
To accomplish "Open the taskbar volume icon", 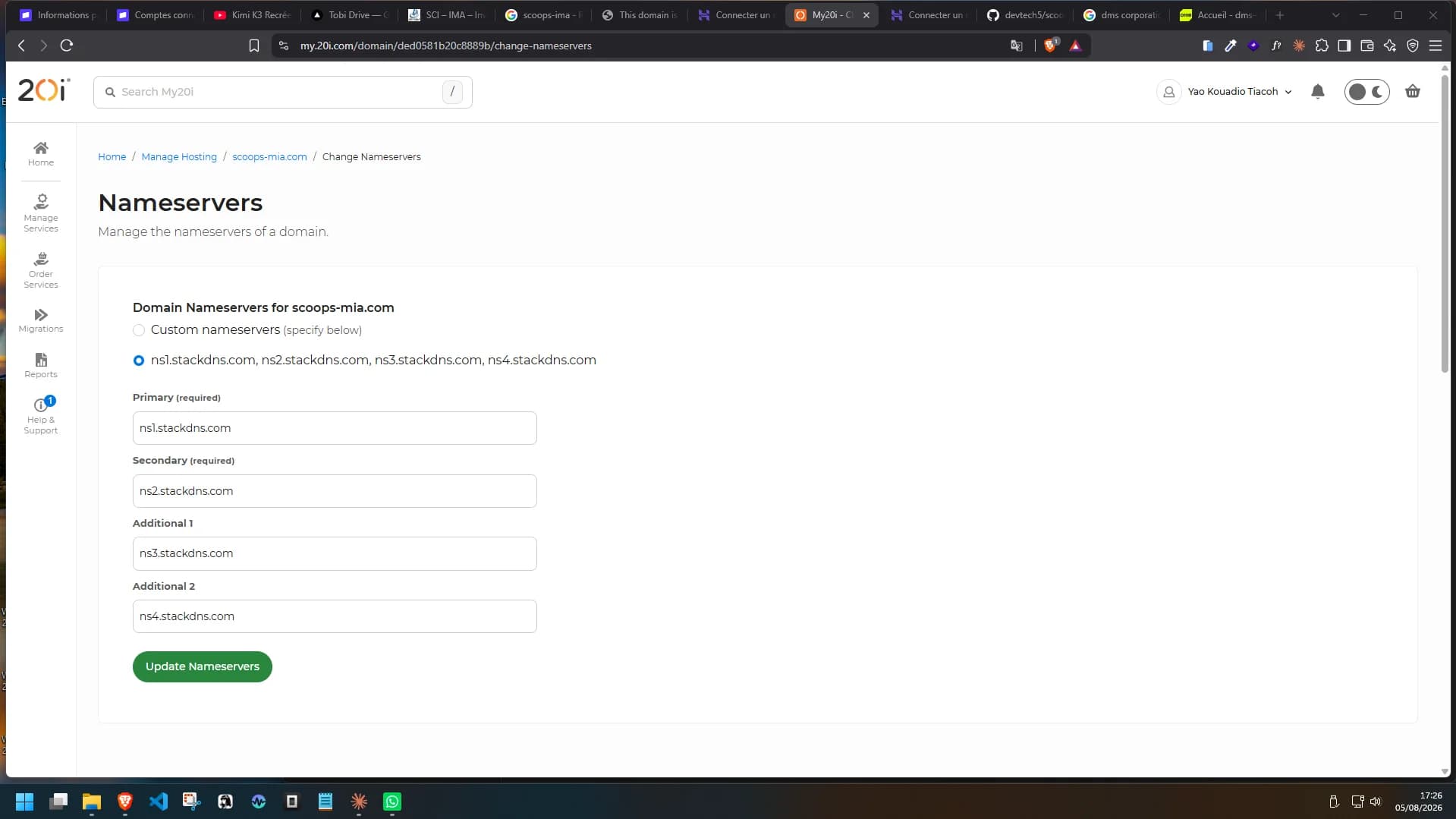I will tap(1376, 802).
